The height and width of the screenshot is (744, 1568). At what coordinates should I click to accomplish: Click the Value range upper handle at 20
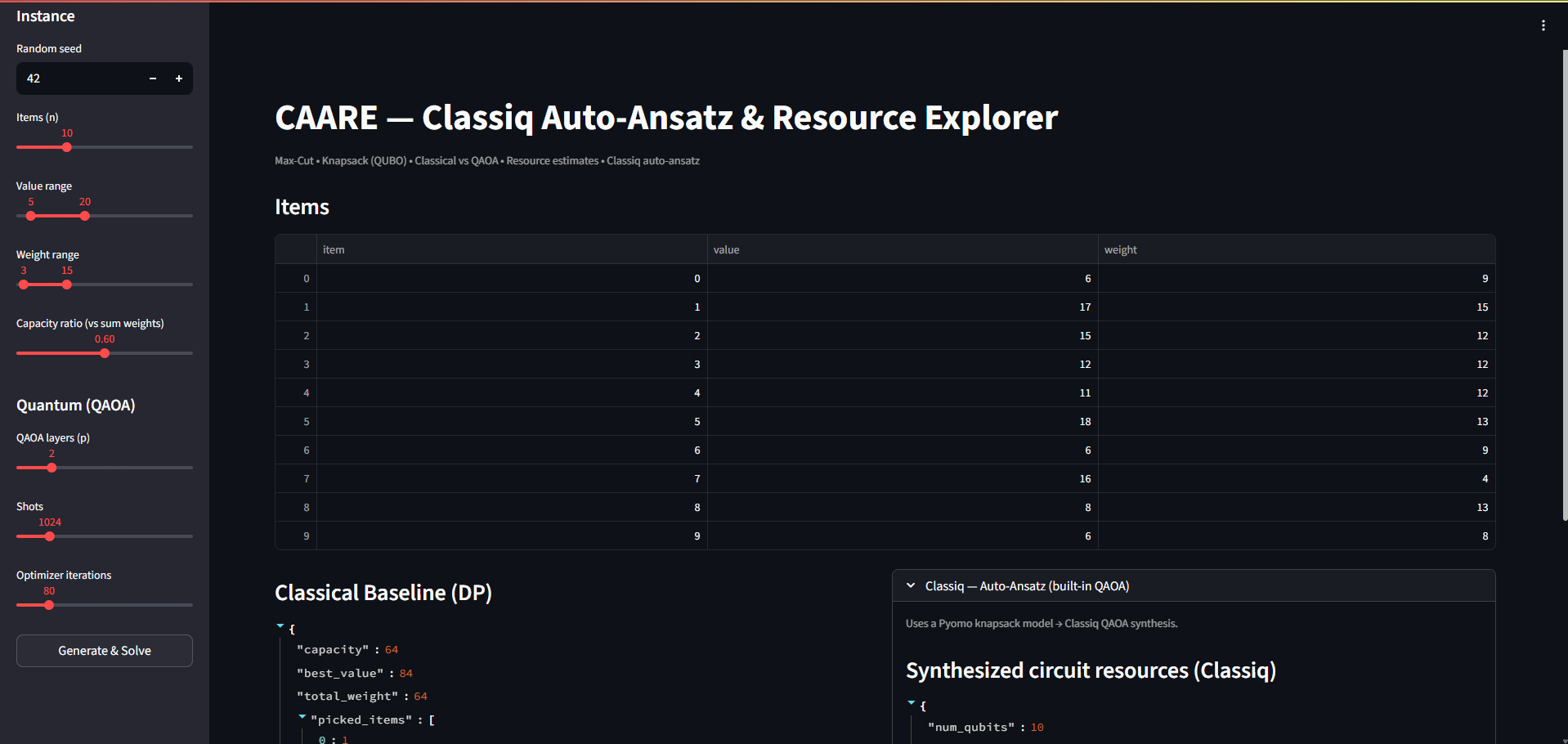pos(85,216)
